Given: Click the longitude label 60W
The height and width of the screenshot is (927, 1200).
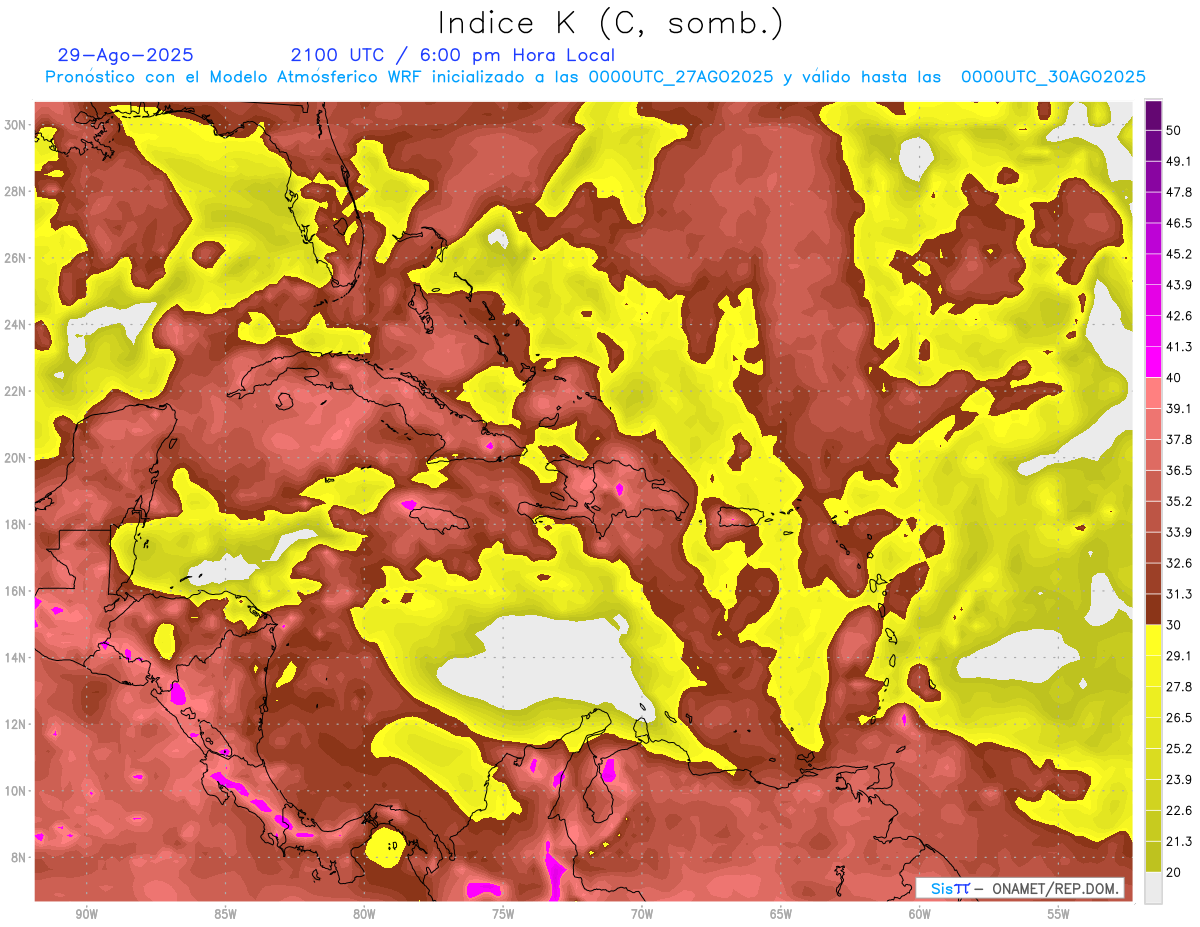Looking at the screenshot, I should (x=920, y=914).
